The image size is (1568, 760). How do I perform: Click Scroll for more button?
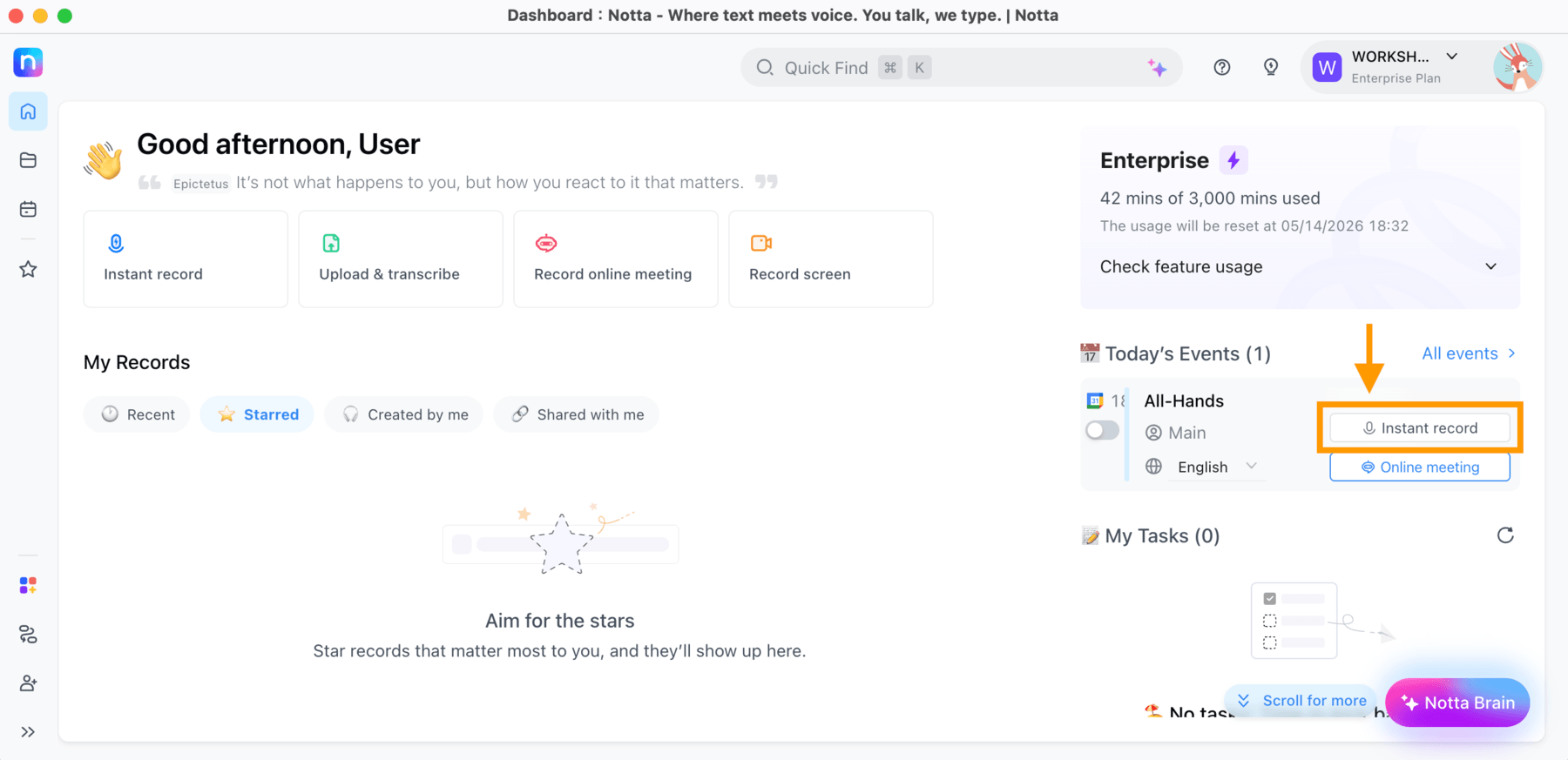1302,701
